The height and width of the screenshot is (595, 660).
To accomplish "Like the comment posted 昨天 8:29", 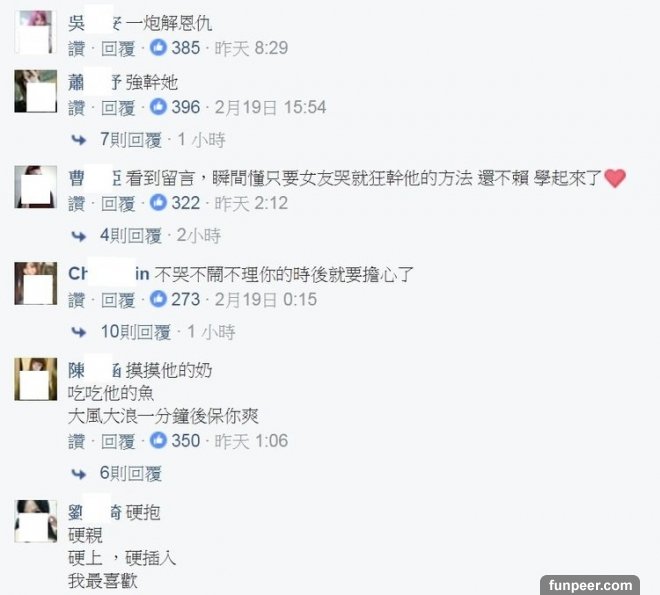I will click(x=77, y=48).
